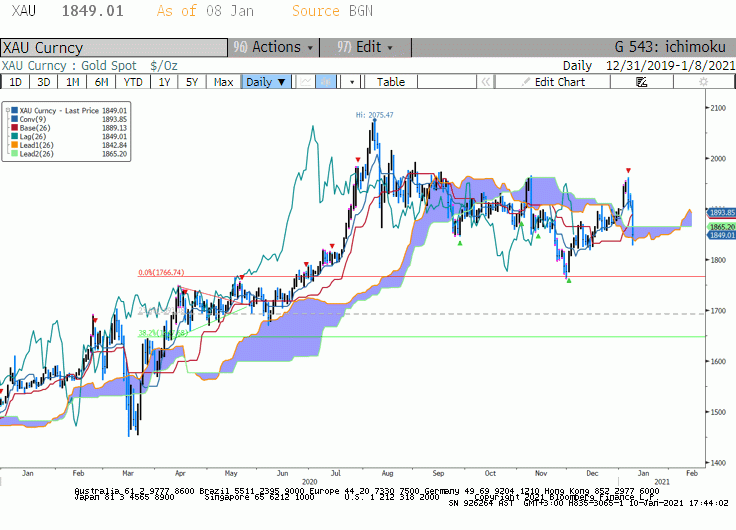The height and width of the screenshot is (530, 736).
Task: Click the Aug month label on x-axis
Action: 387,473
